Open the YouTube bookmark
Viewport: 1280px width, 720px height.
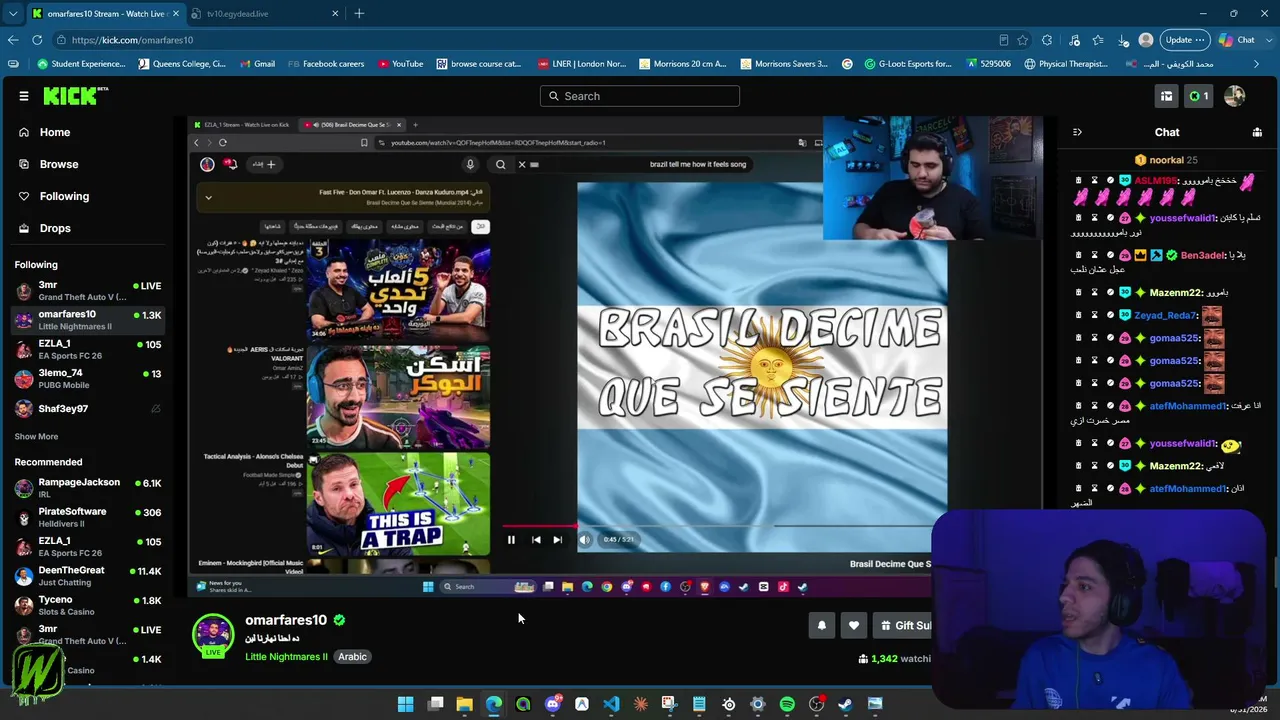tap(400, 64)
